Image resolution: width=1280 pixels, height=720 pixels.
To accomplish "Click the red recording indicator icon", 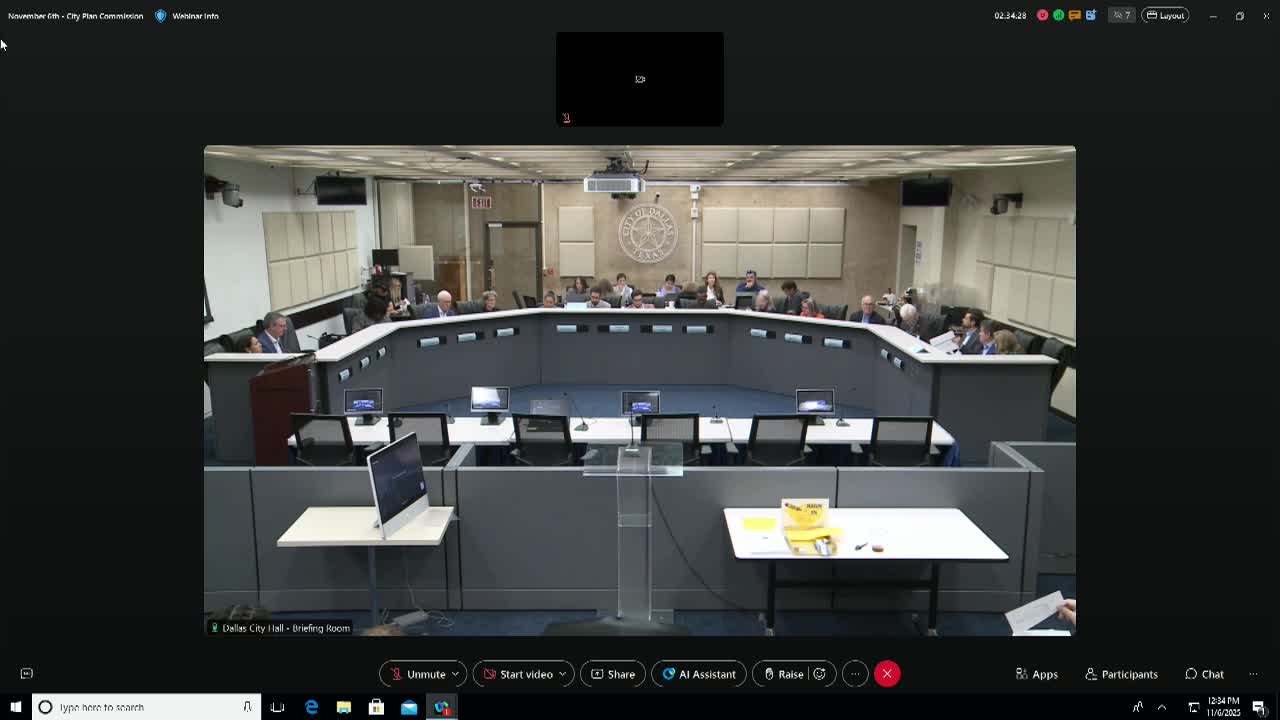I will point(1042,15).
